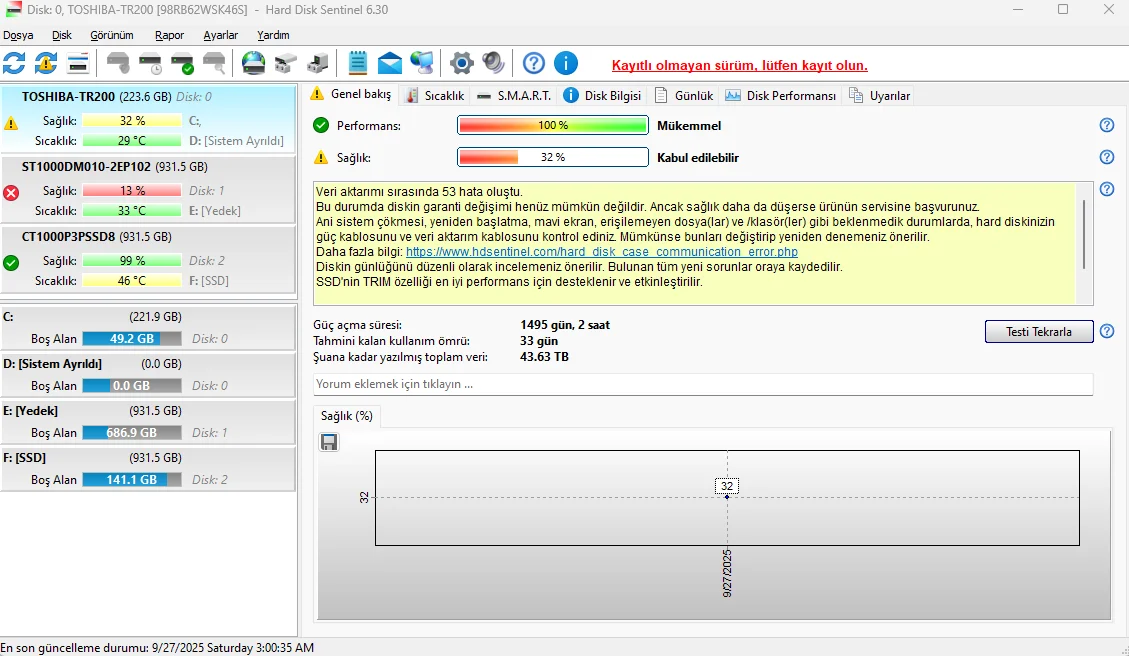
Task: Click the status bar last update text
Action: coord(157,648)
